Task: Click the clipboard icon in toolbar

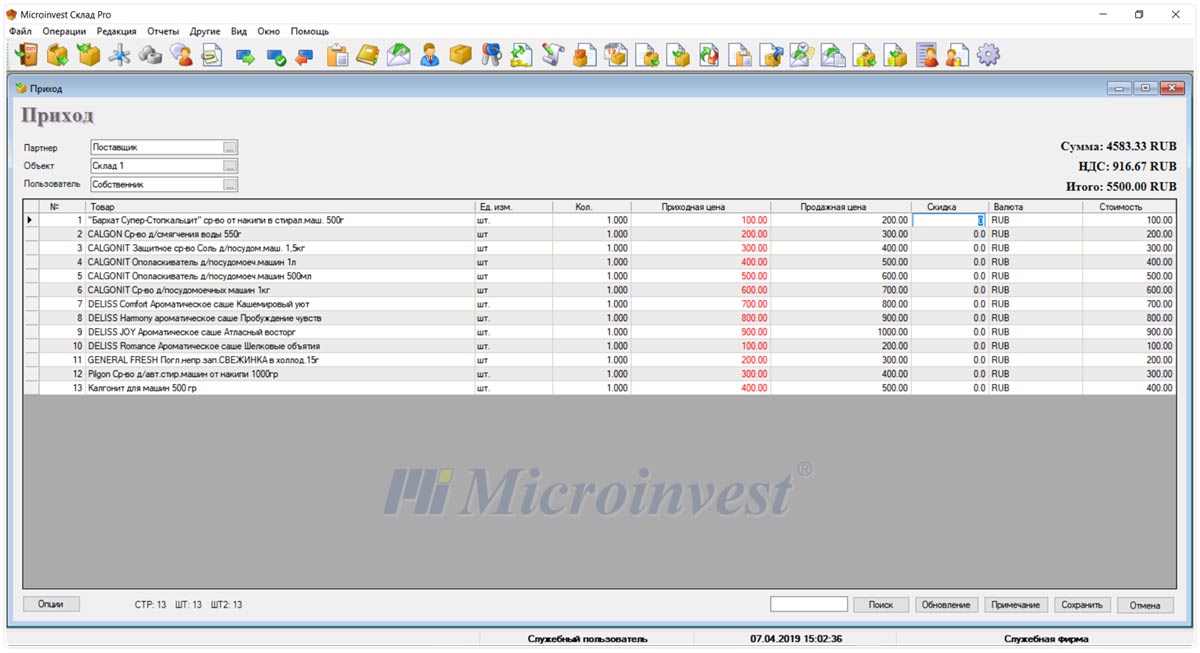Action: (337, 55)
